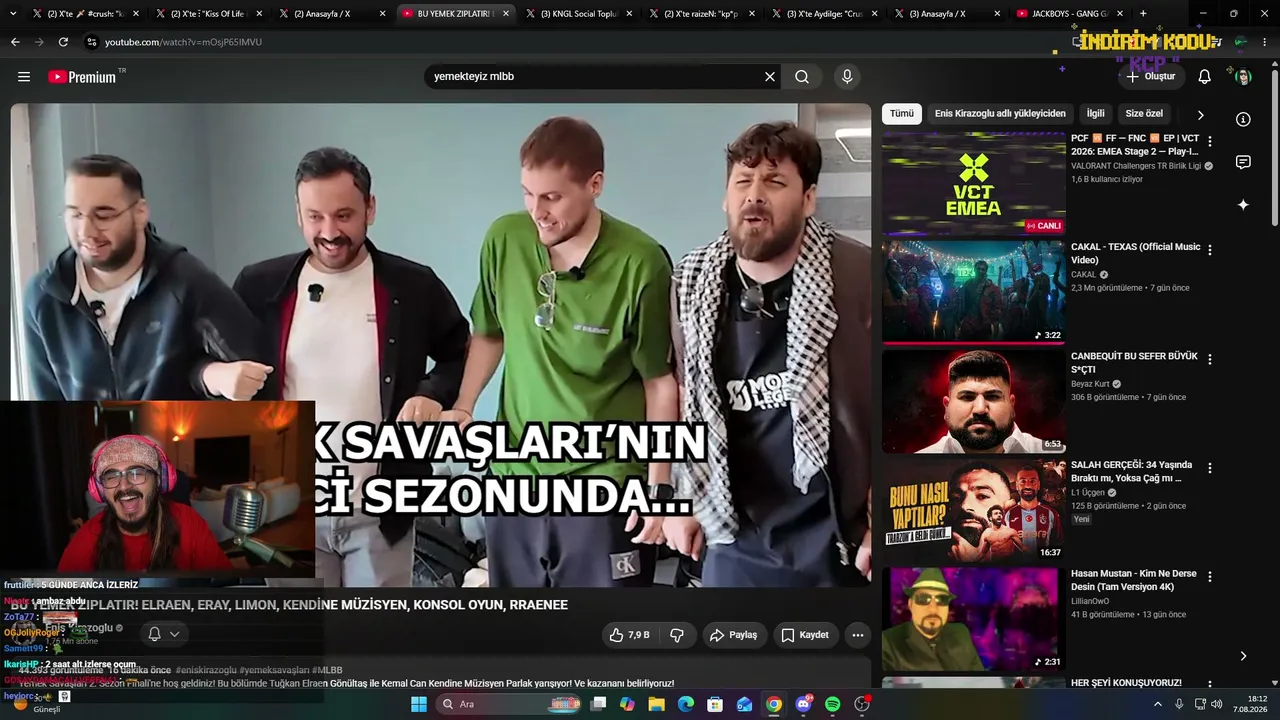Start voice search with microphone
Screen dimensions: 1280x720
(x=847, y=77)
